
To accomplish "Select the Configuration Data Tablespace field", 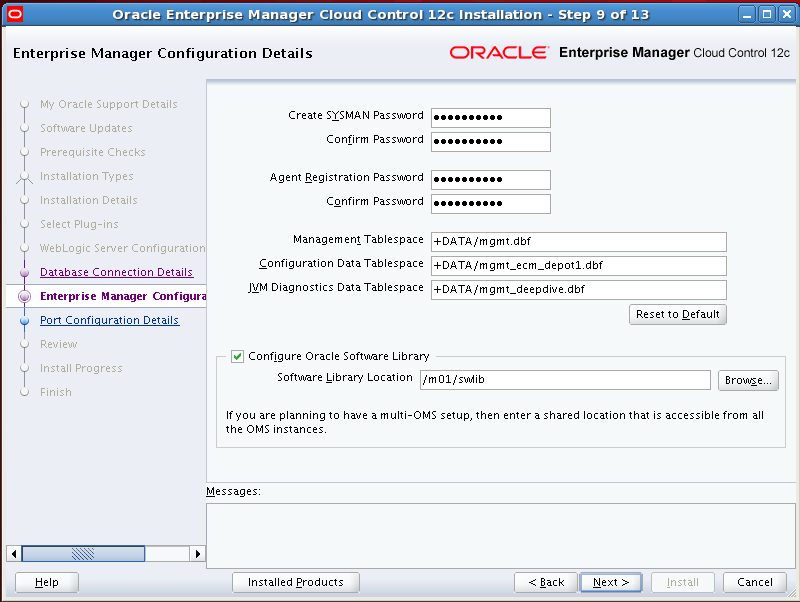I will [579, 265].
